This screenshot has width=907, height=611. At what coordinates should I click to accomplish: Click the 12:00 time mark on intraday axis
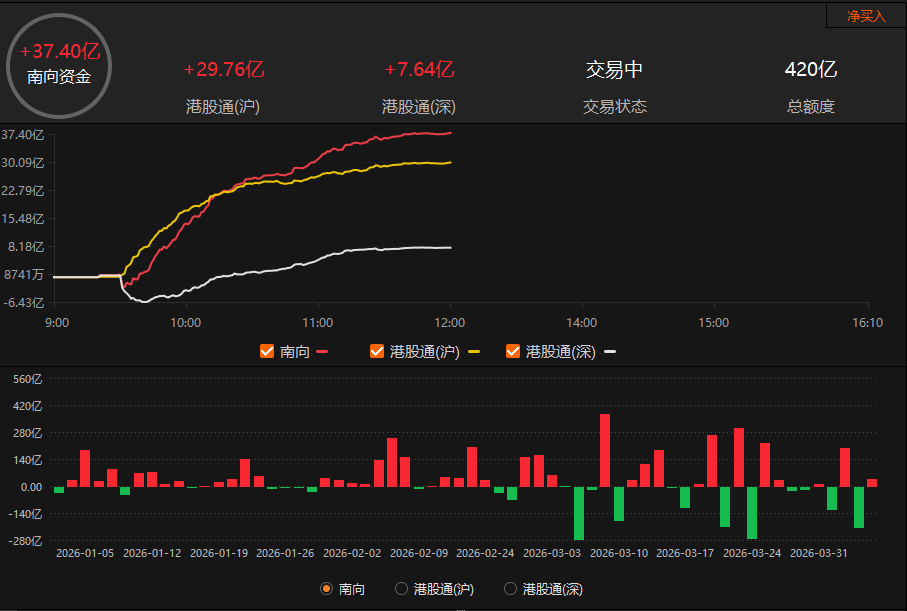[450, 323]
